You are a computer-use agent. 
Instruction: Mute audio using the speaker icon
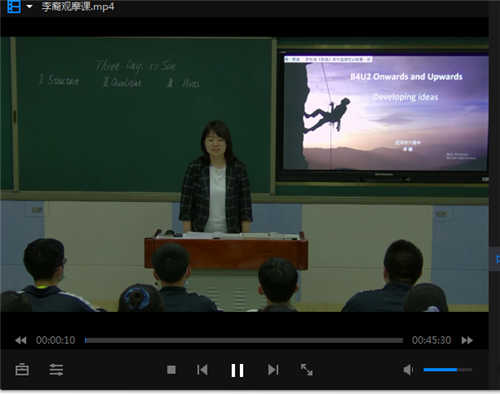click(x=408, y=370)
